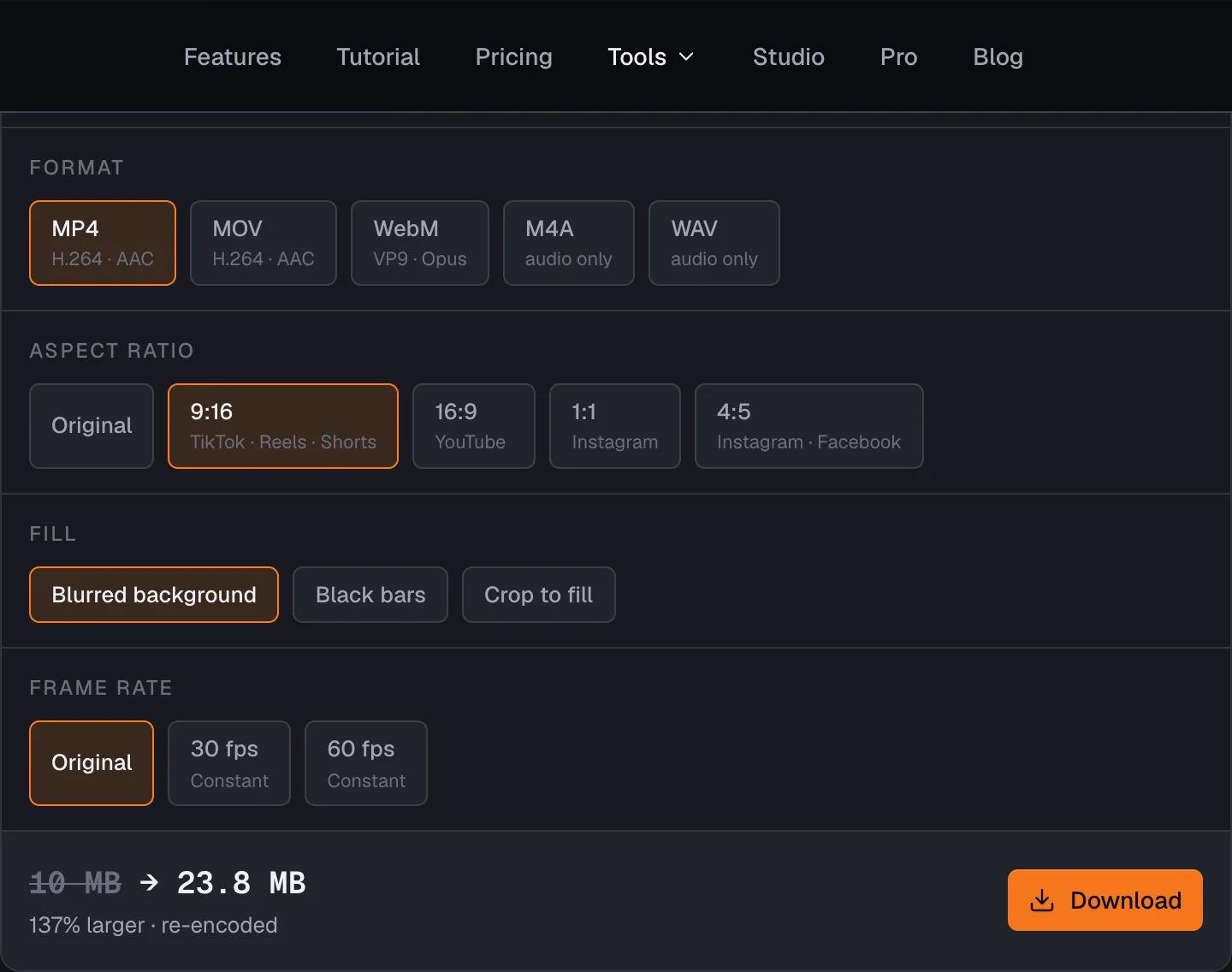The height and width of the screenshot is (972, 1232).
Task: Select M4A audio only format
Action: pos(569,243)
